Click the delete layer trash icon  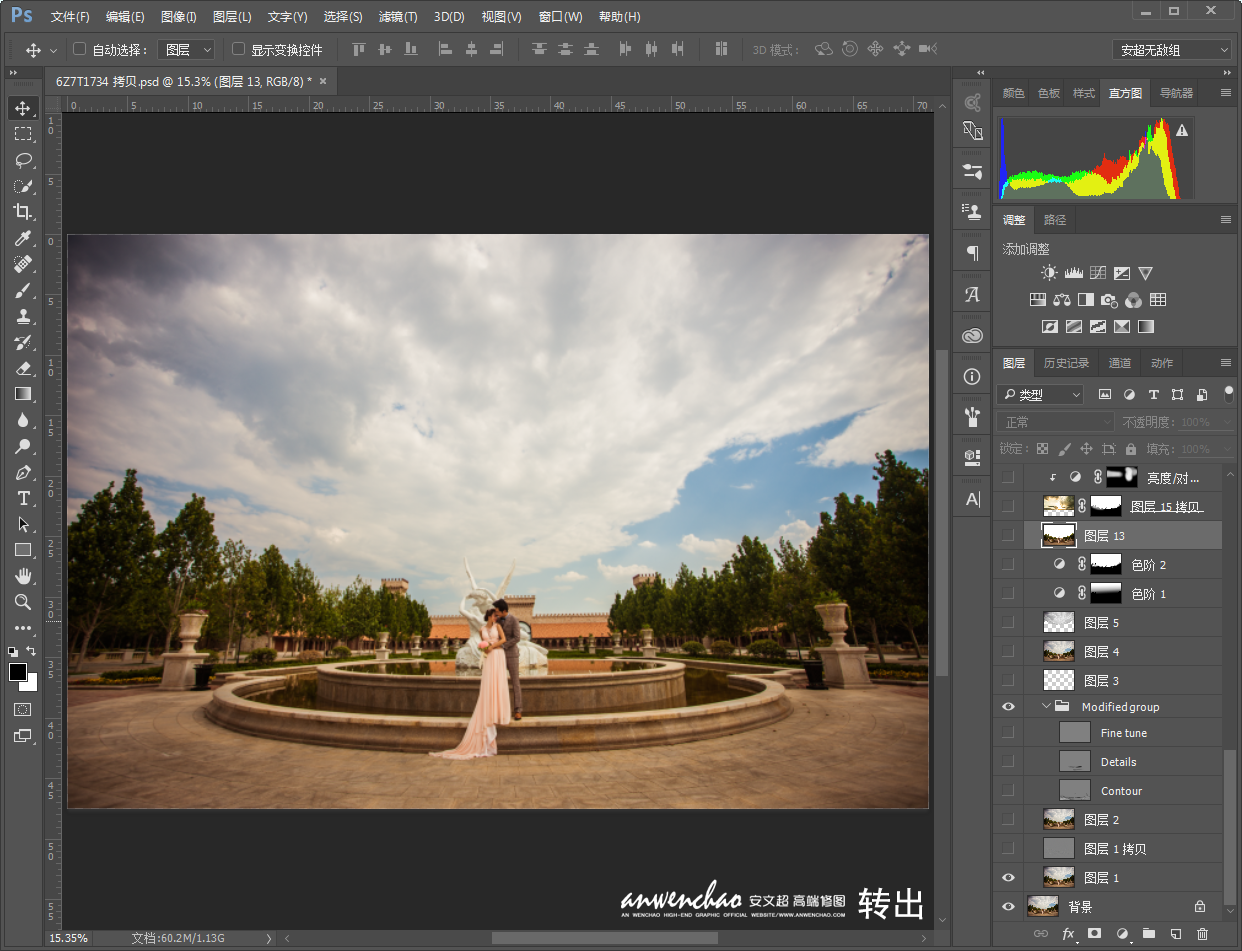coord(1203,934)
